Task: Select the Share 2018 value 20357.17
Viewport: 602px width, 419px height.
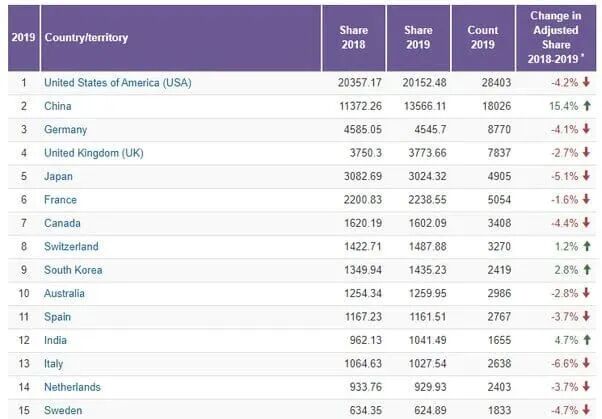Action: [x=360, y=83]
